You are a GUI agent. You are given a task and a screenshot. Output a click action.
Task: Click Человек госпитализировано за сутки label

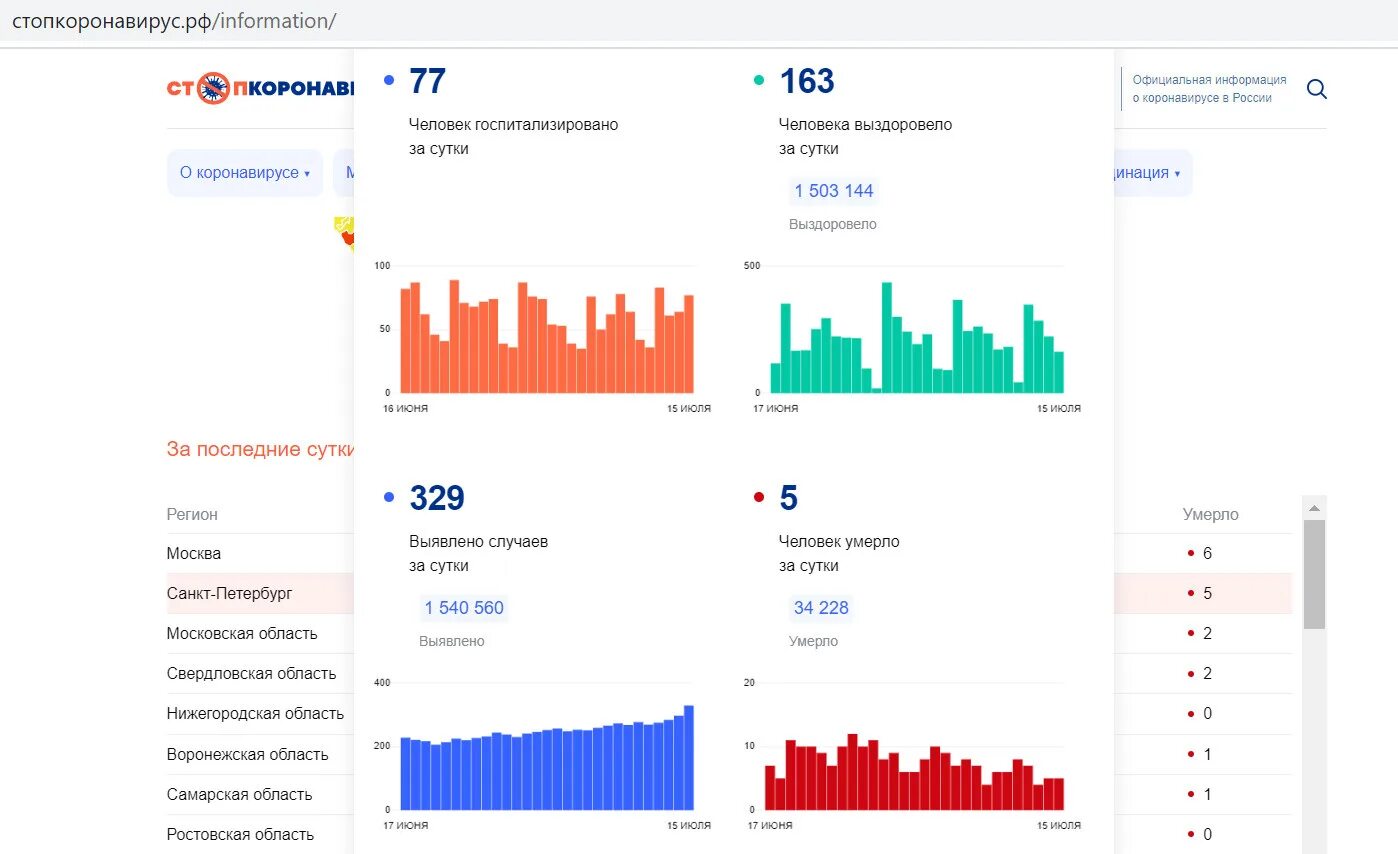[x=513, y=137]
